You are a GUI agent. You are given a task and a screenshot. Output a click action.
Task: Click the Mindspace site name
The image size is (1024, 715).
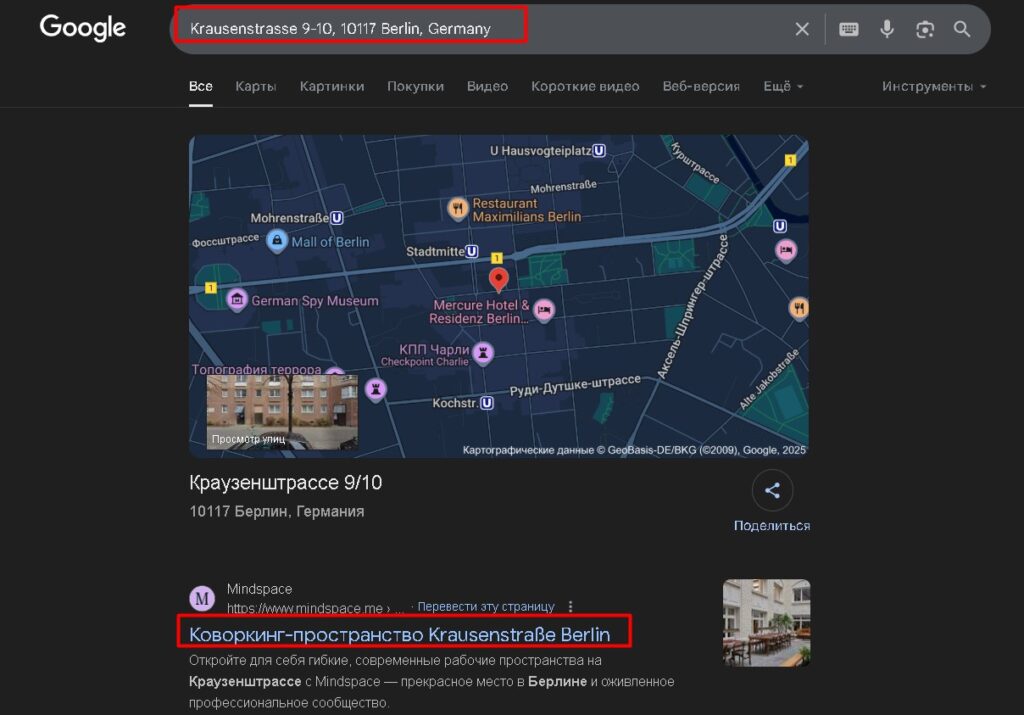point(259,589)
